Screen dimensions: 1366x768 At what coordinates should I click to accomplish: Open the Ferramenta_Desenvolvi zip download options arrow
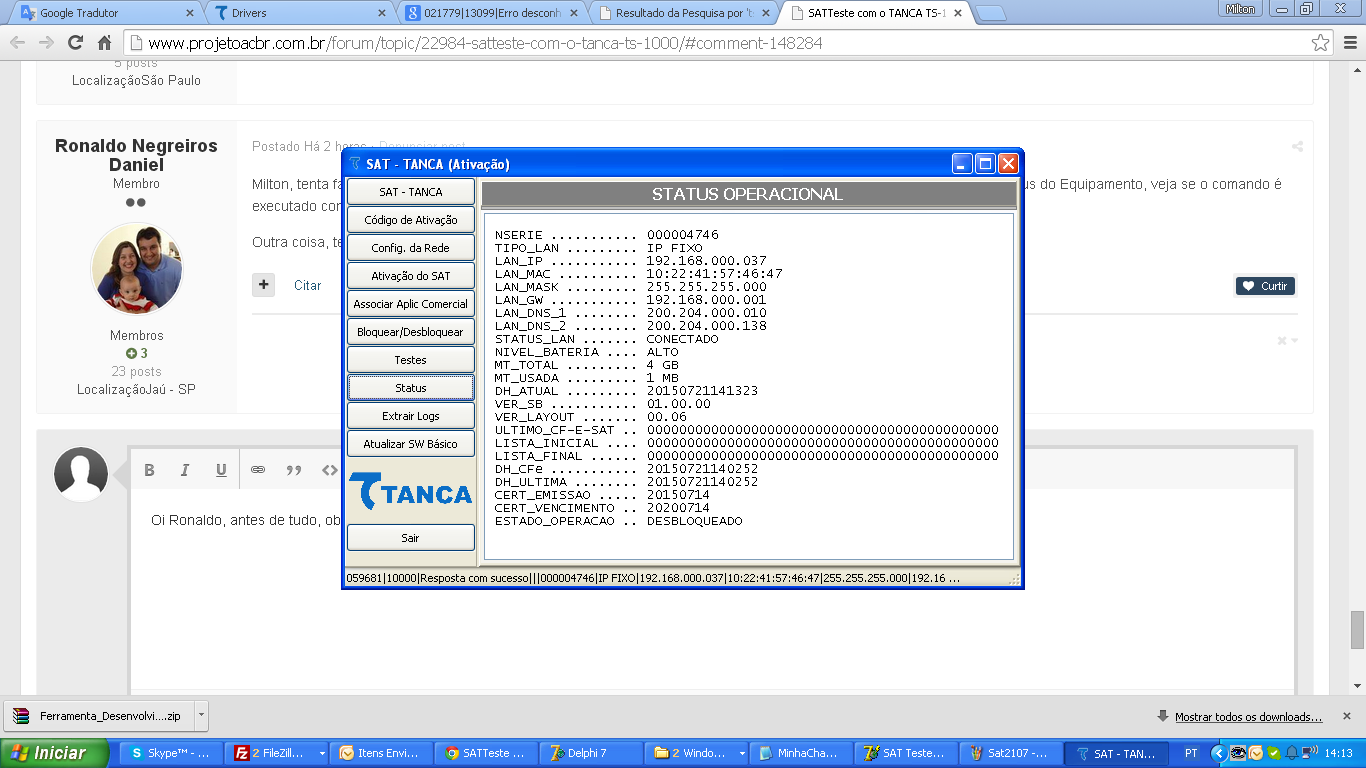[x=201, y=716]
